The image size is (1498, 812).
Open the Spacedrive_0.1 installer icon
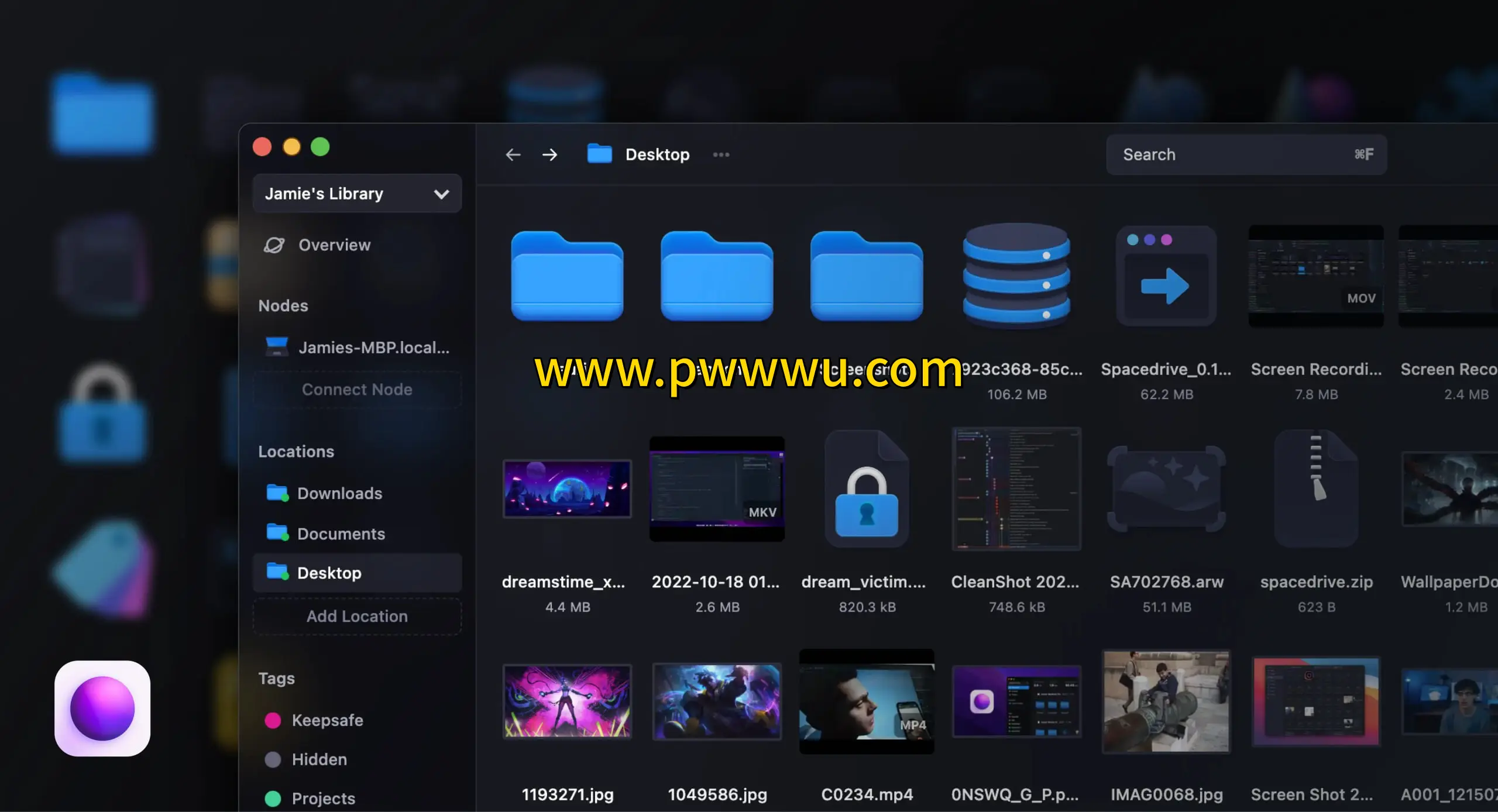click(1166, 276)
